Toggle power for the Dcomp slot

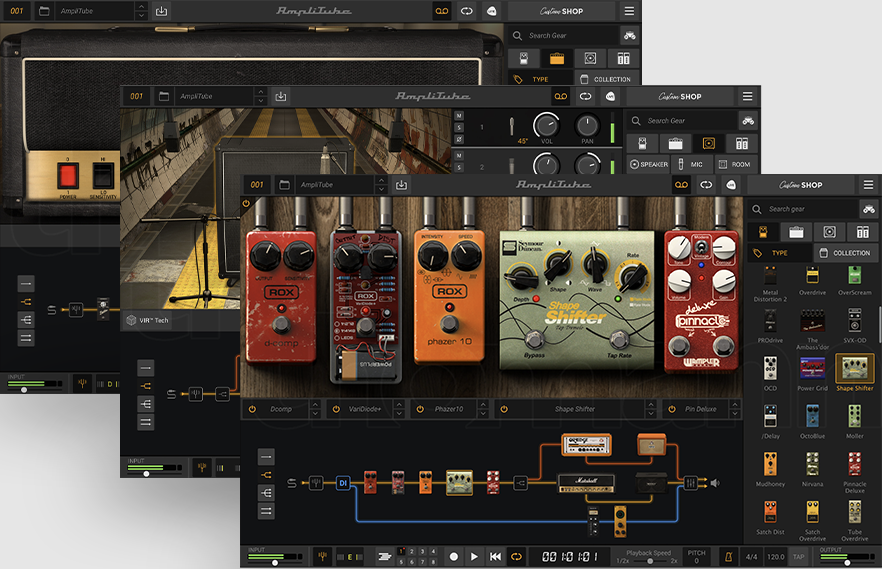point(252,409)
